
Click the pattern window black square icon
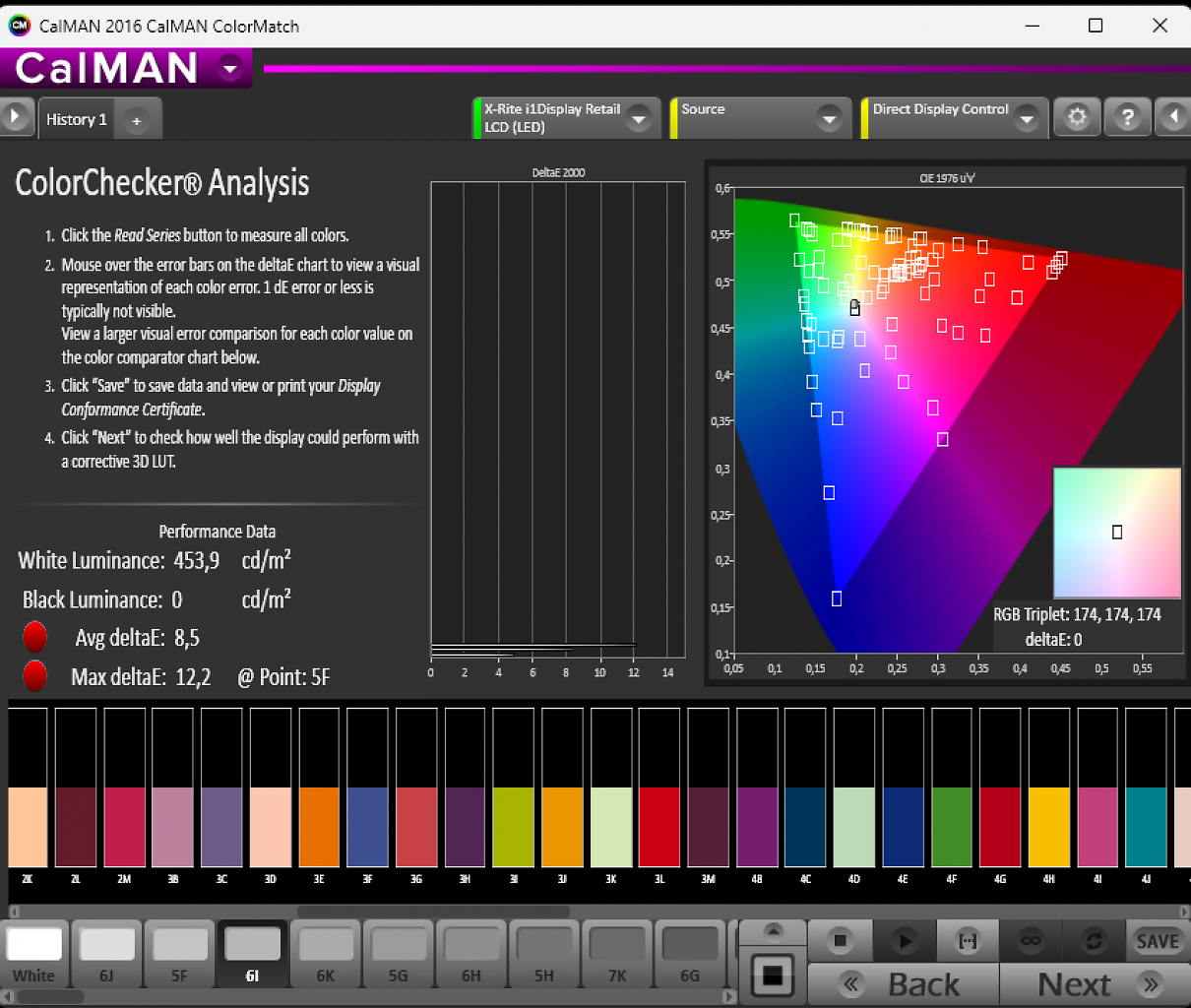(x=773, y=976)
